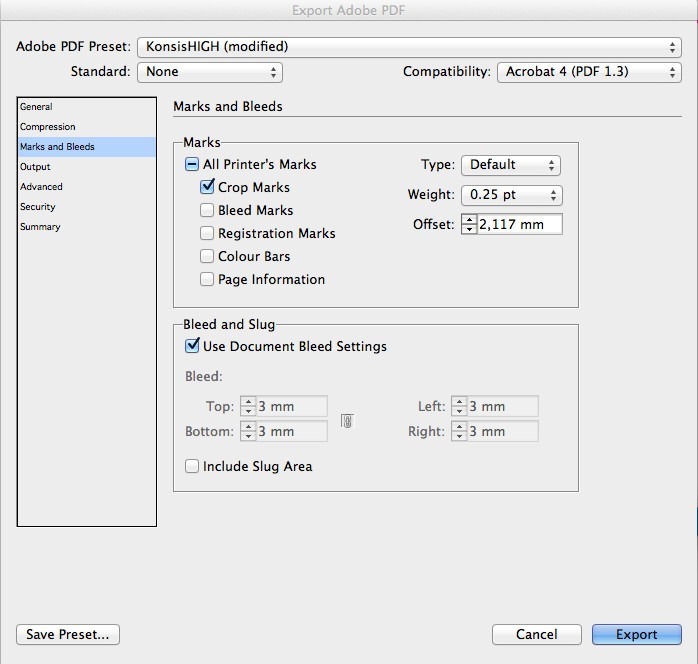
Task: Click the Right bleed stepper
Action: [459, 431]
